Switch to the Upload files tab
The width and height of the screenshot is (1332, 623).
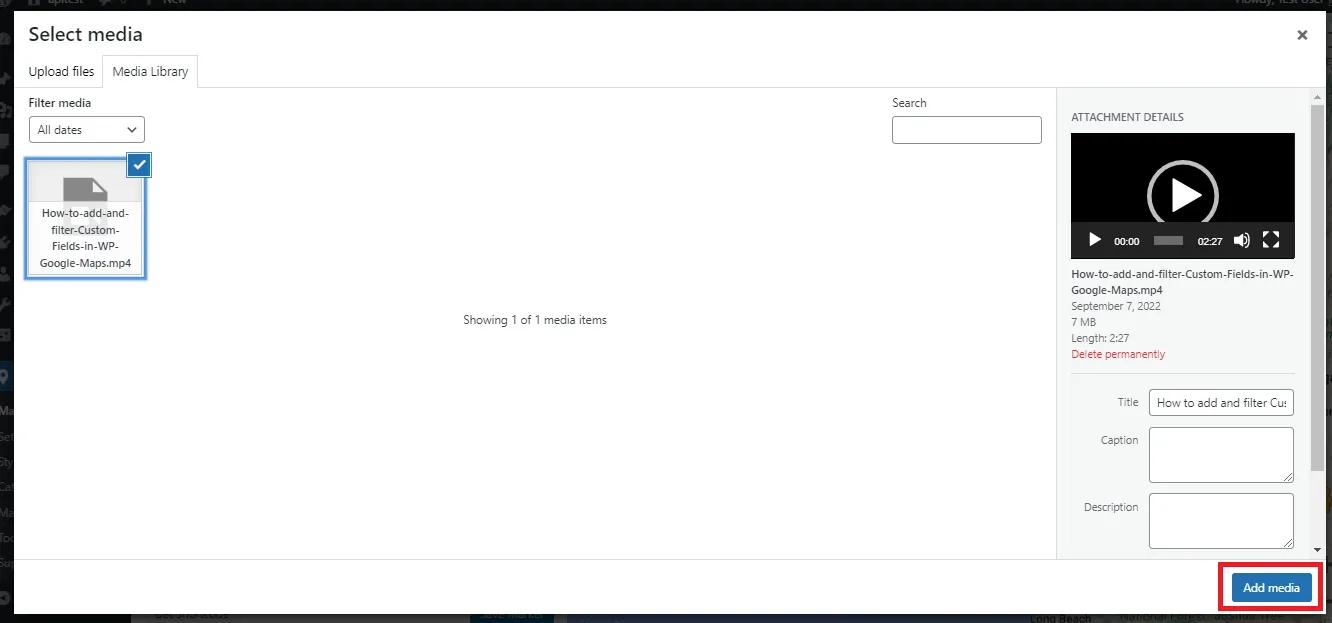point(61,72)
